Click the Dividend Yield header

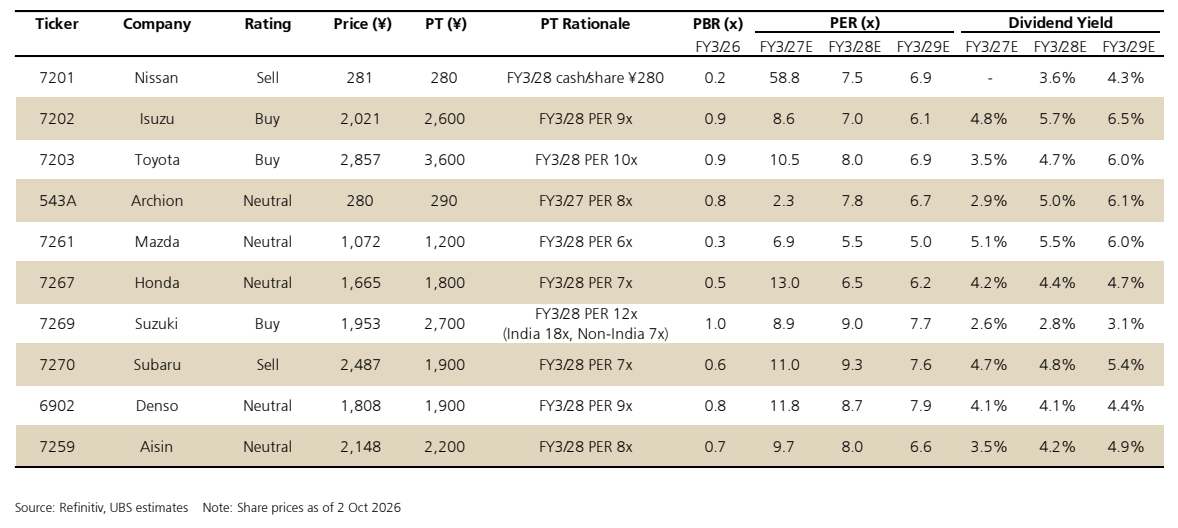1060,23
